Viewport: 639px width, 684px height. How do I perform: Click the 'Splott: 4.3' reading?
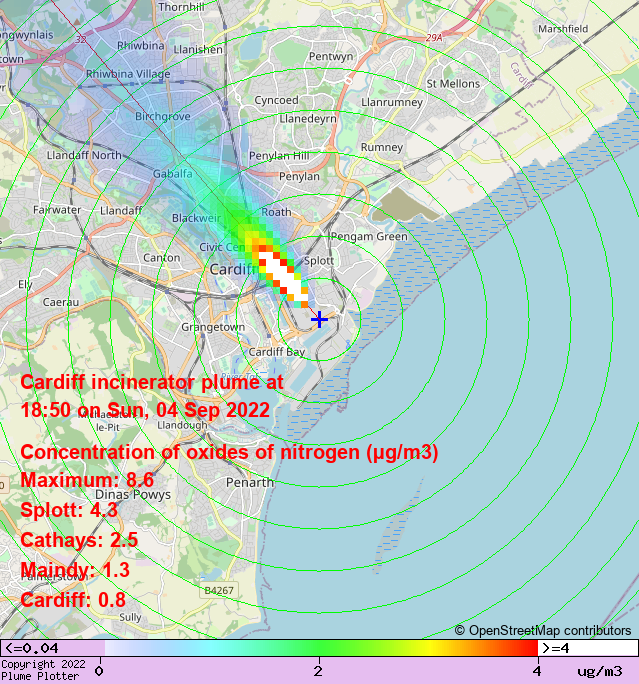pyautogui.click(x=69, y=510)
